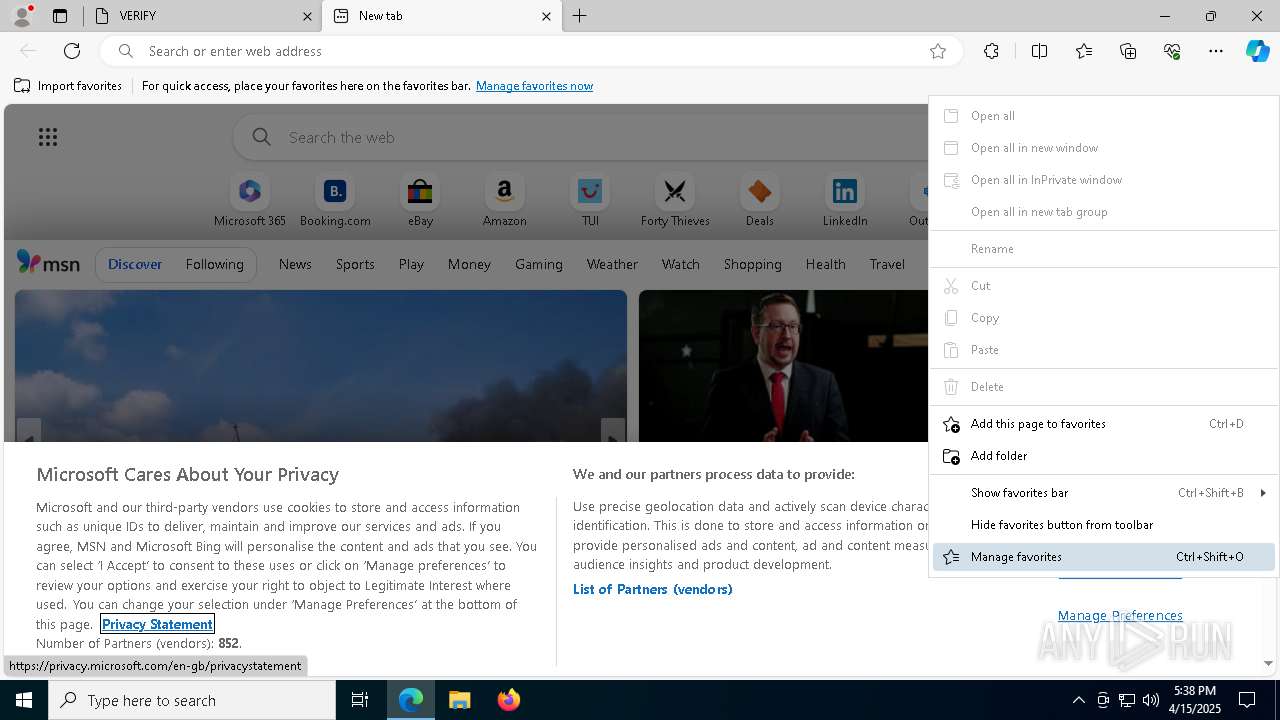Open eBay shortcut tile
The image size is (1280, 720).
[x=420, y=201]
